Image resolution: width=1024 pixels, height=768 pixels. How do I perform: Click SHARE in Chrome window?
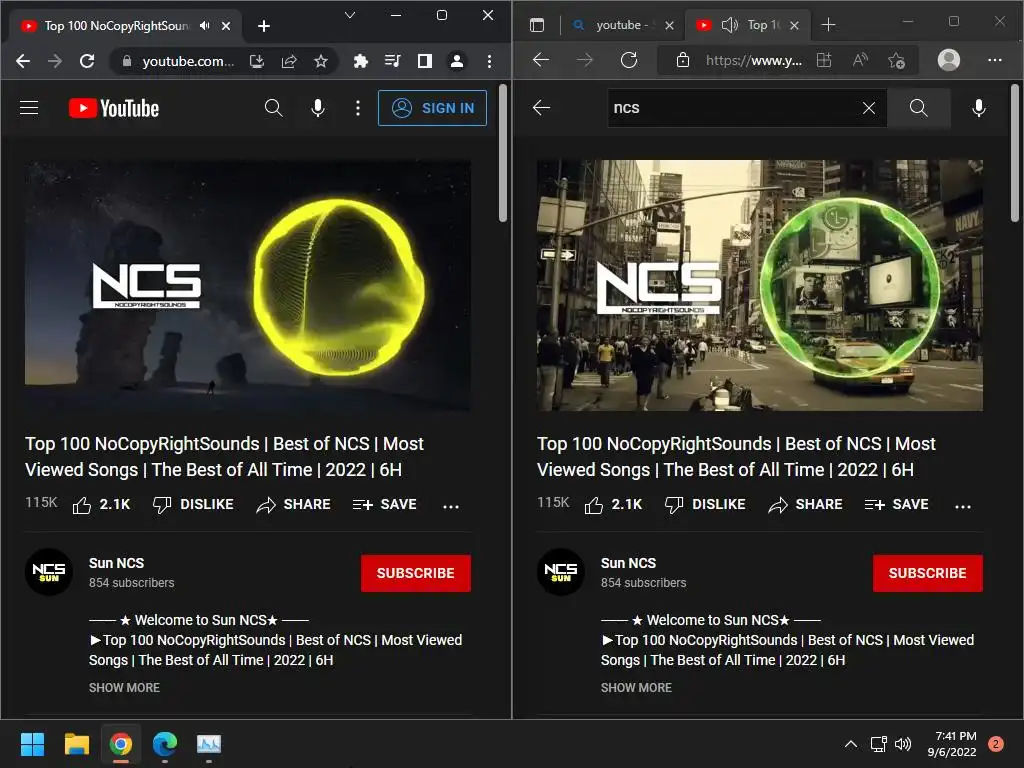click(x=293, y=504)
